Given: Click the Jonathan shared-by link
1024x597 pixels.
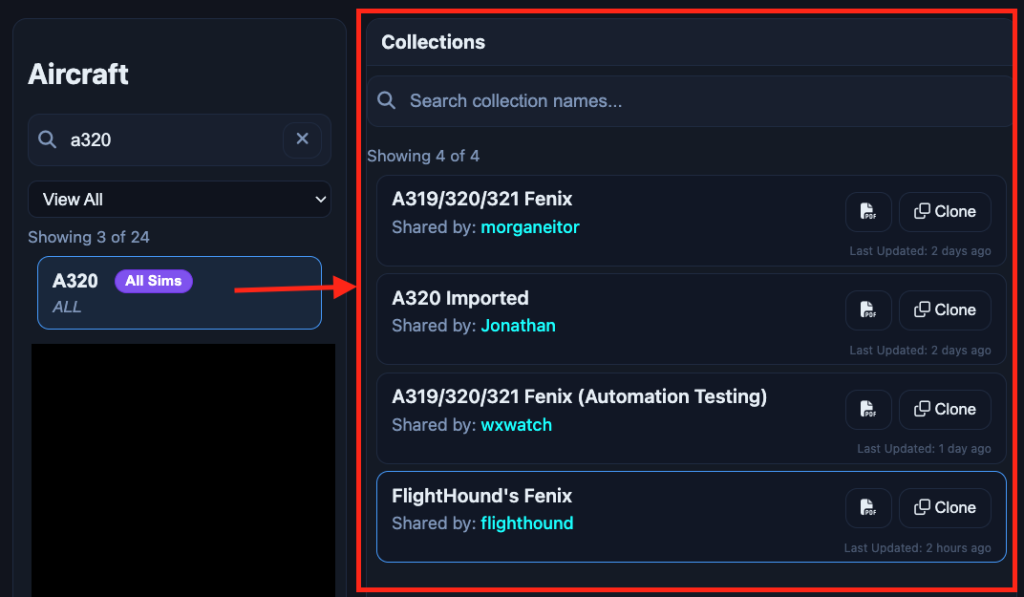Looking at the screenshot, I should (x=518, y=325).
